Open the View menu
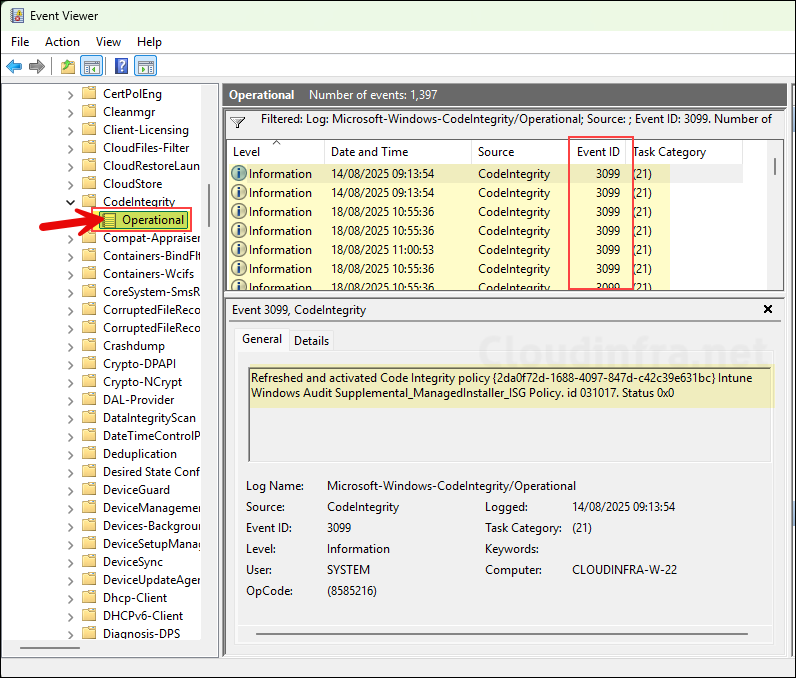Image resolution: width=796 pixels, height=678 pixels. [x=108, y=42]
